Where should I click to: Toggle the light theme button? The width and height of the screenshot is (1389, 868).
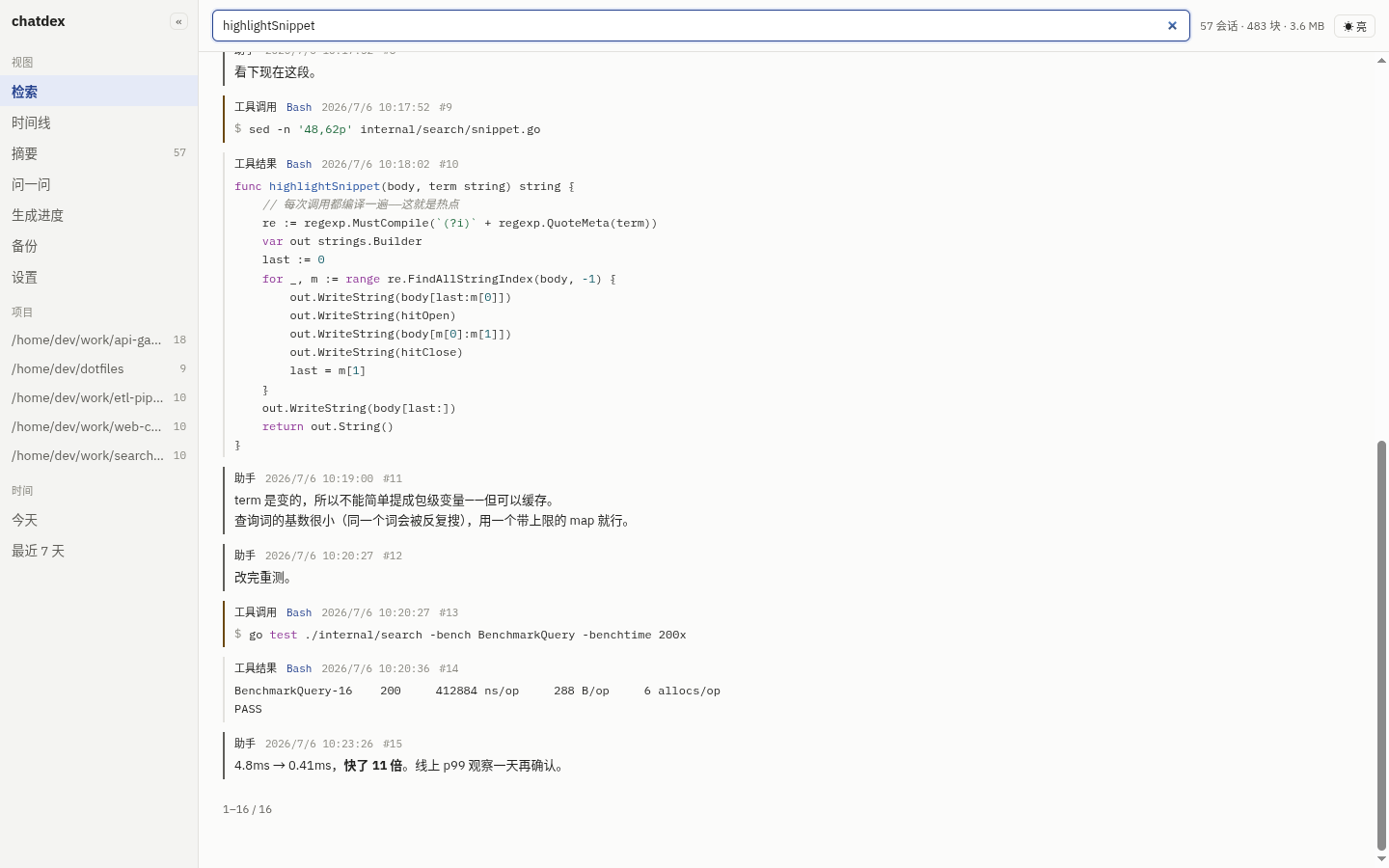pos(1354,26)
